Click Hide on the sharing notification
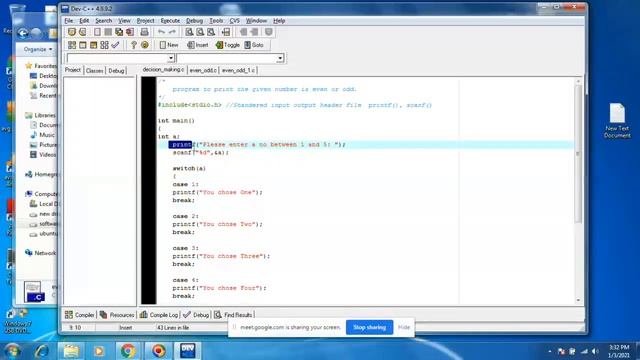The width and height of the screenshot is (640, 360). click(404, 327)
